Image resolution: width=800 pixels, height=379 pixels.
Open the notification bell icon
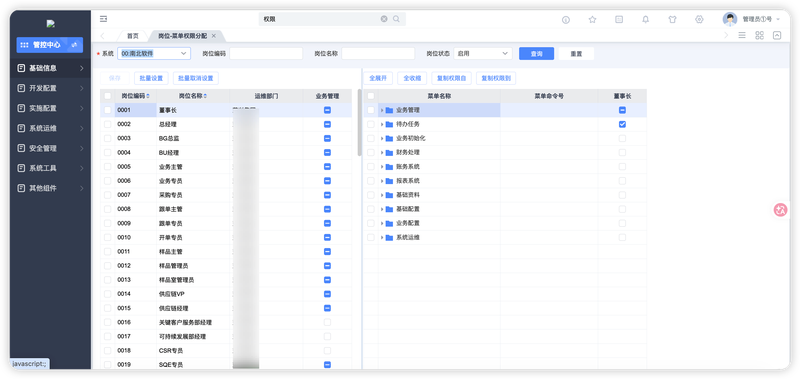(x=645, y=19)
